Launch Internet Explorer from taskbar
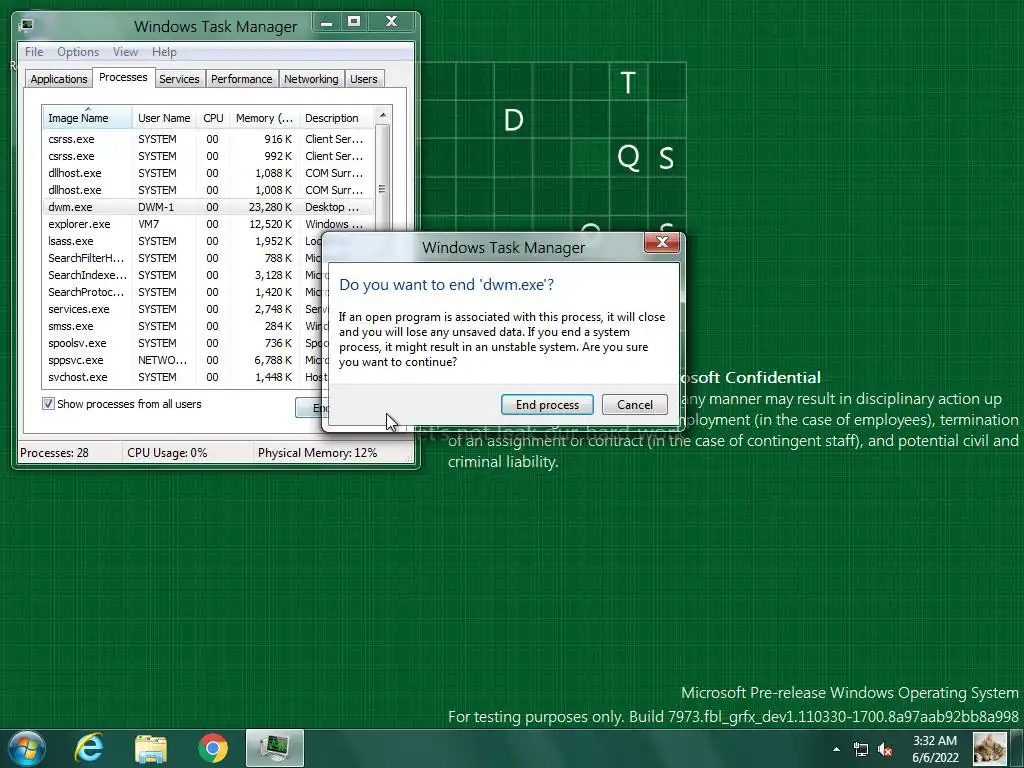1024x768 pixels. pos(89,748)
